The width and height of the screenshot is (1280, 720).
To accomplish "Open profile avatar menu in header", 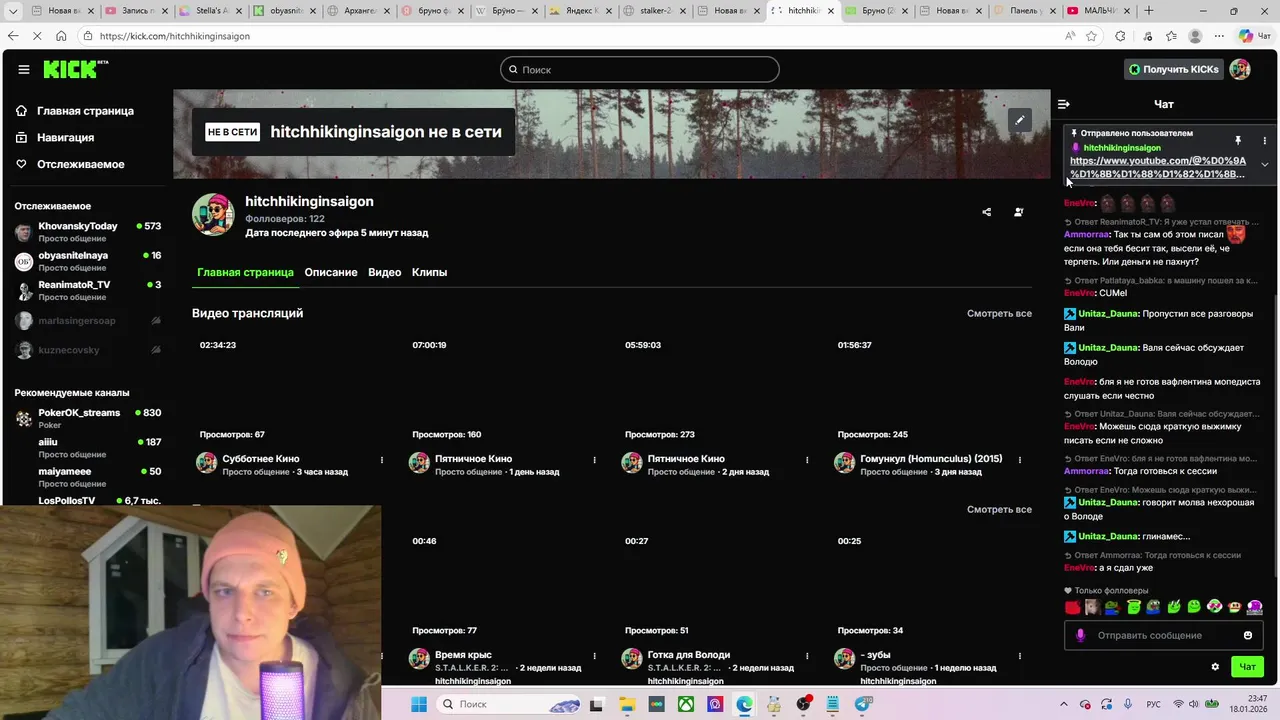I will pos(1240,69).
